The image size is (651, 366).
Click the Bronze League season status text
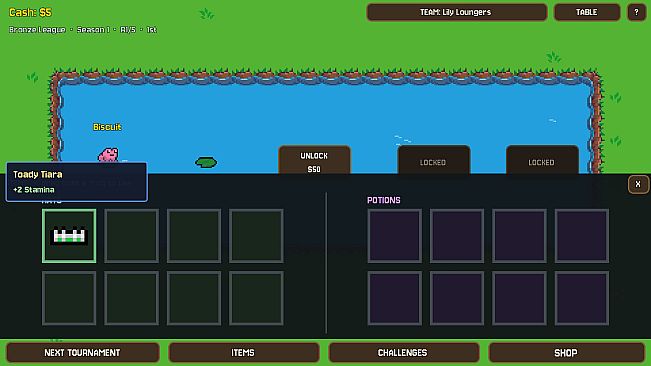83,29
